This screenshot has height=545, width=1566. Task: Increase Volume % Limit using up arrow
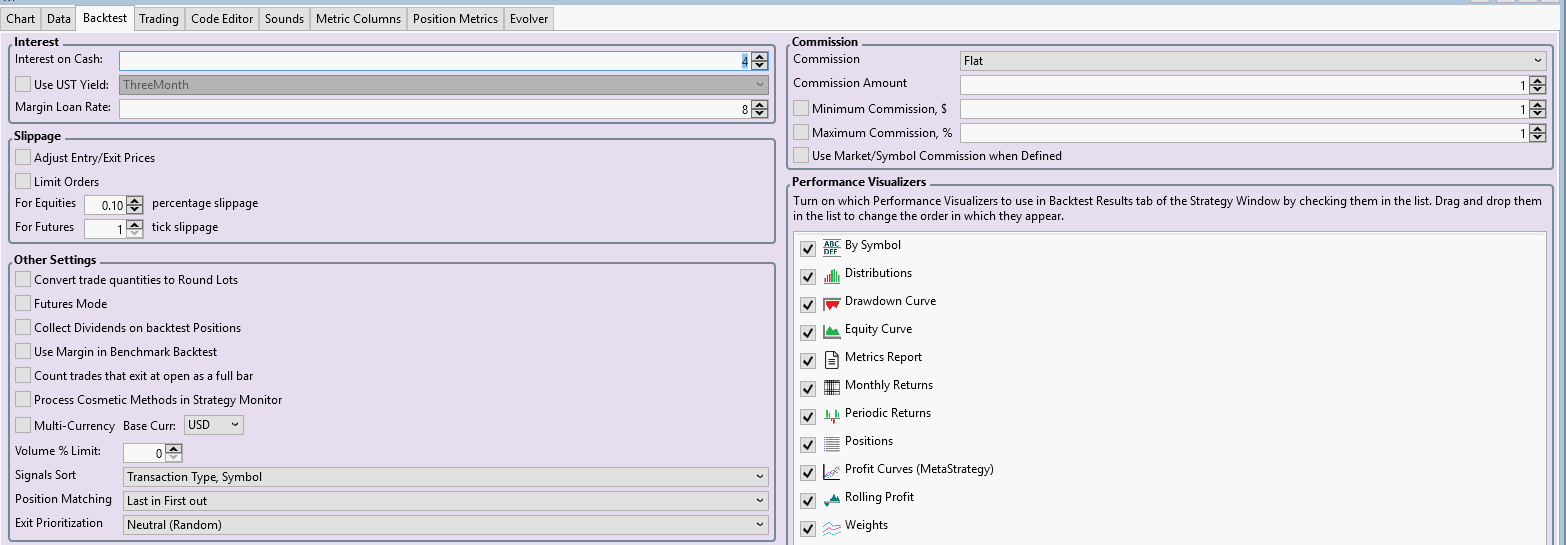click(x=173, y=448)
